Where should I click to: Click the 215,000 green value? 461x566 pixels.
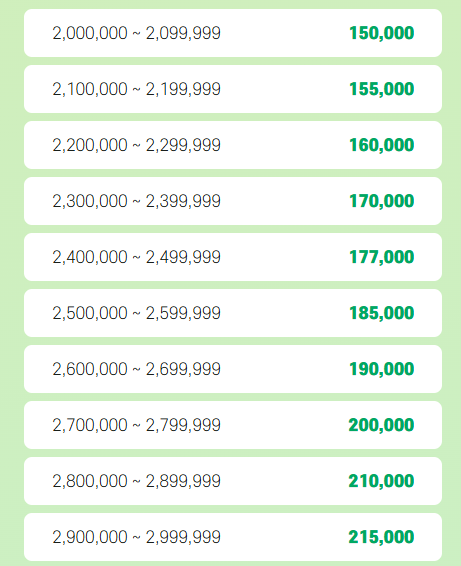(381, 537)
